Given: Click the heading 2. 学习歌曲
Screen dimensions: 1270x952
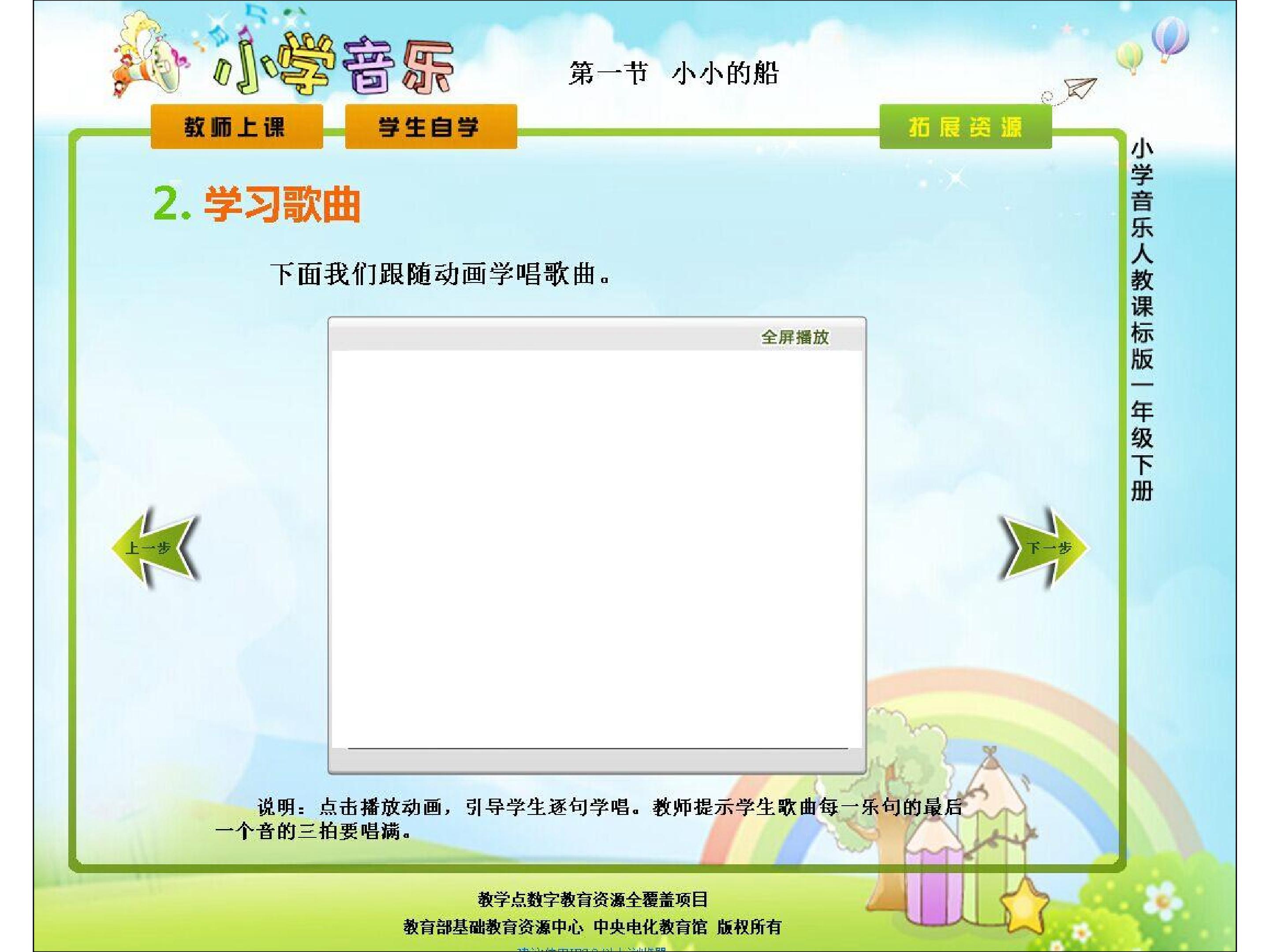Looking at the screenshot, I should point(257,204).
